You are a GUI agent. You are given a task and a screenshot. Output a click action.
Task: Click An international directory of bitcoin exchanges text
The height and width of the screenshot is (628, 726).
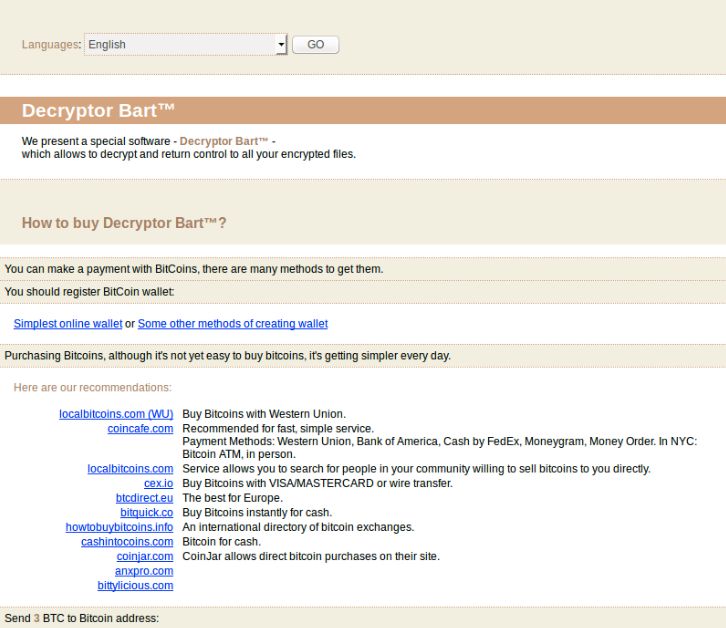298,527
